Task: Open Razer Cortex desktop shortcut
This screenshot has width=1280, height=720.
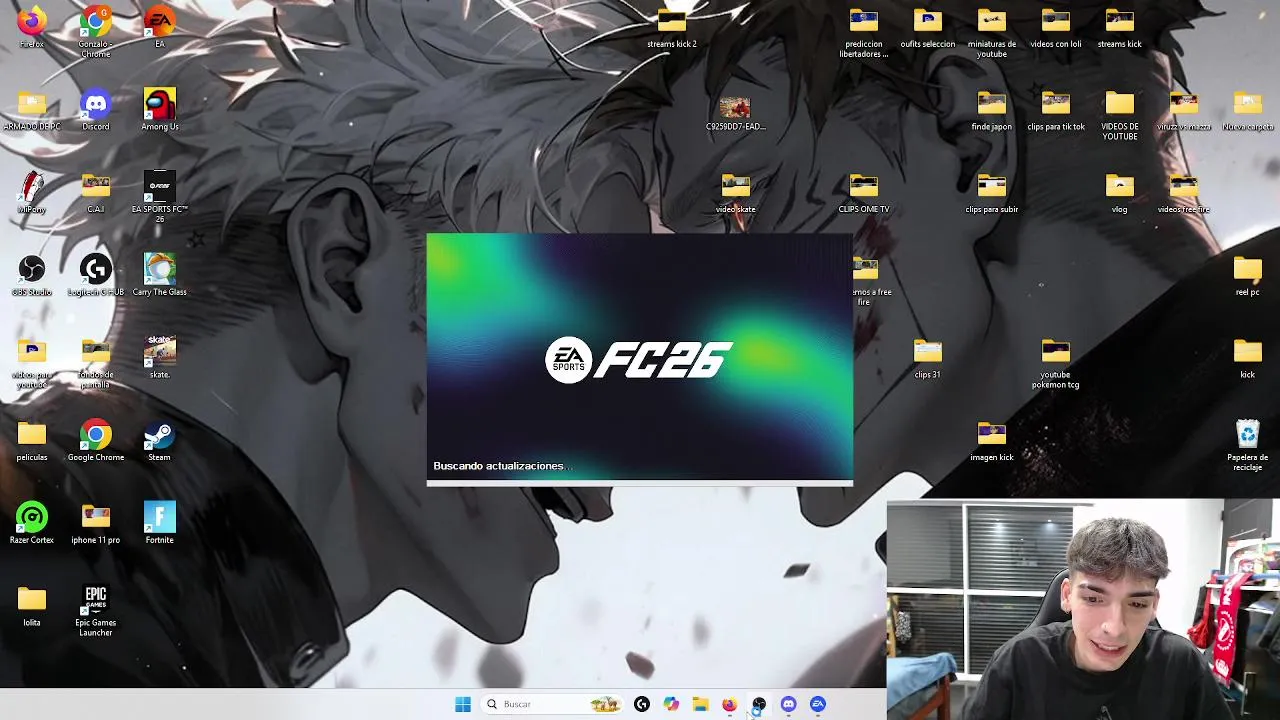Action: click(x=32, y=524)
